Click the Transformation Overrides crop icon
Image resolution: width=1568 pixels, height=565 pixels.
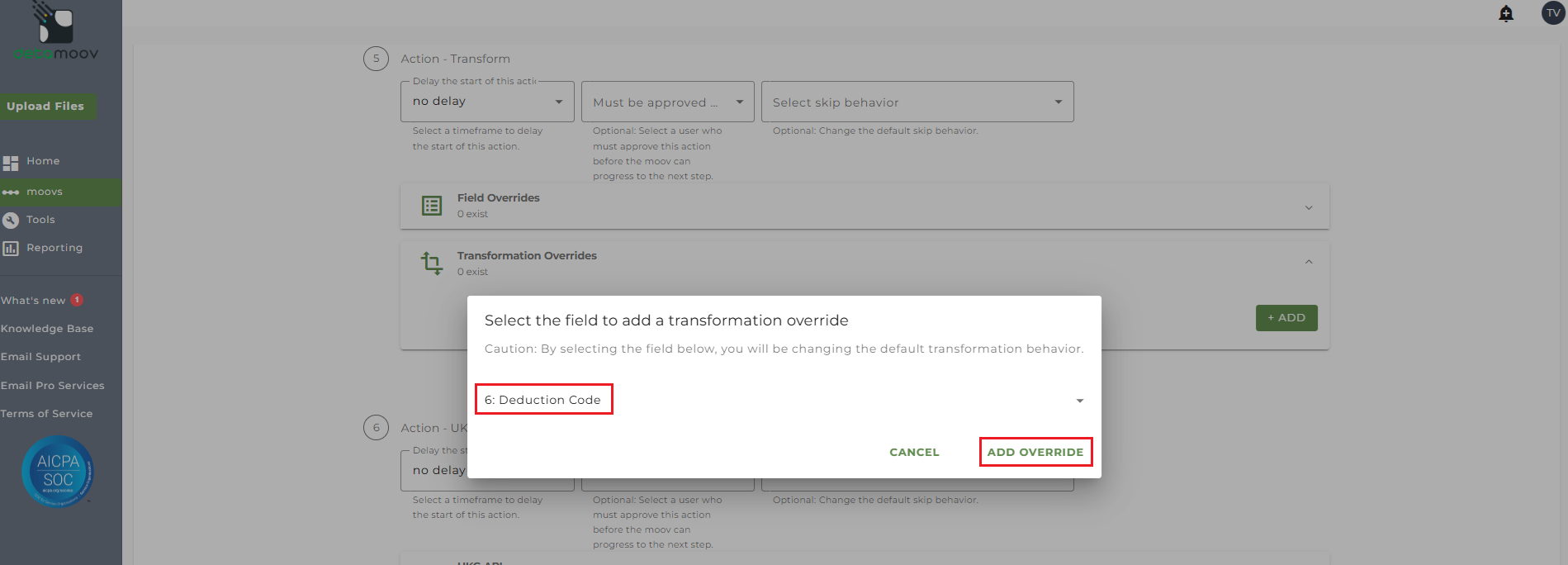click(432, 264)
